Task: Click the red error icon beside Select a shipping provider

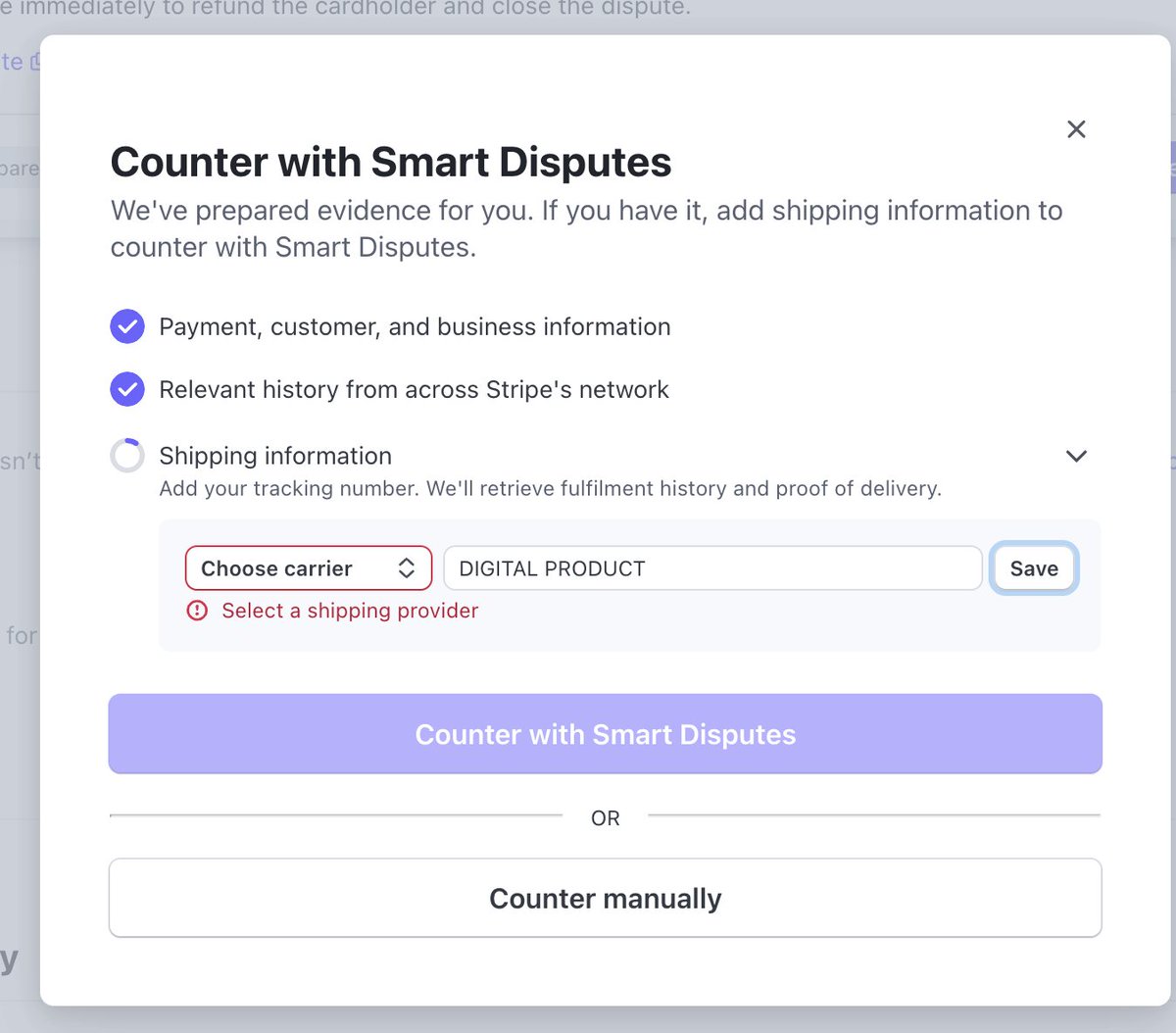Action: (x=198, y=611)
